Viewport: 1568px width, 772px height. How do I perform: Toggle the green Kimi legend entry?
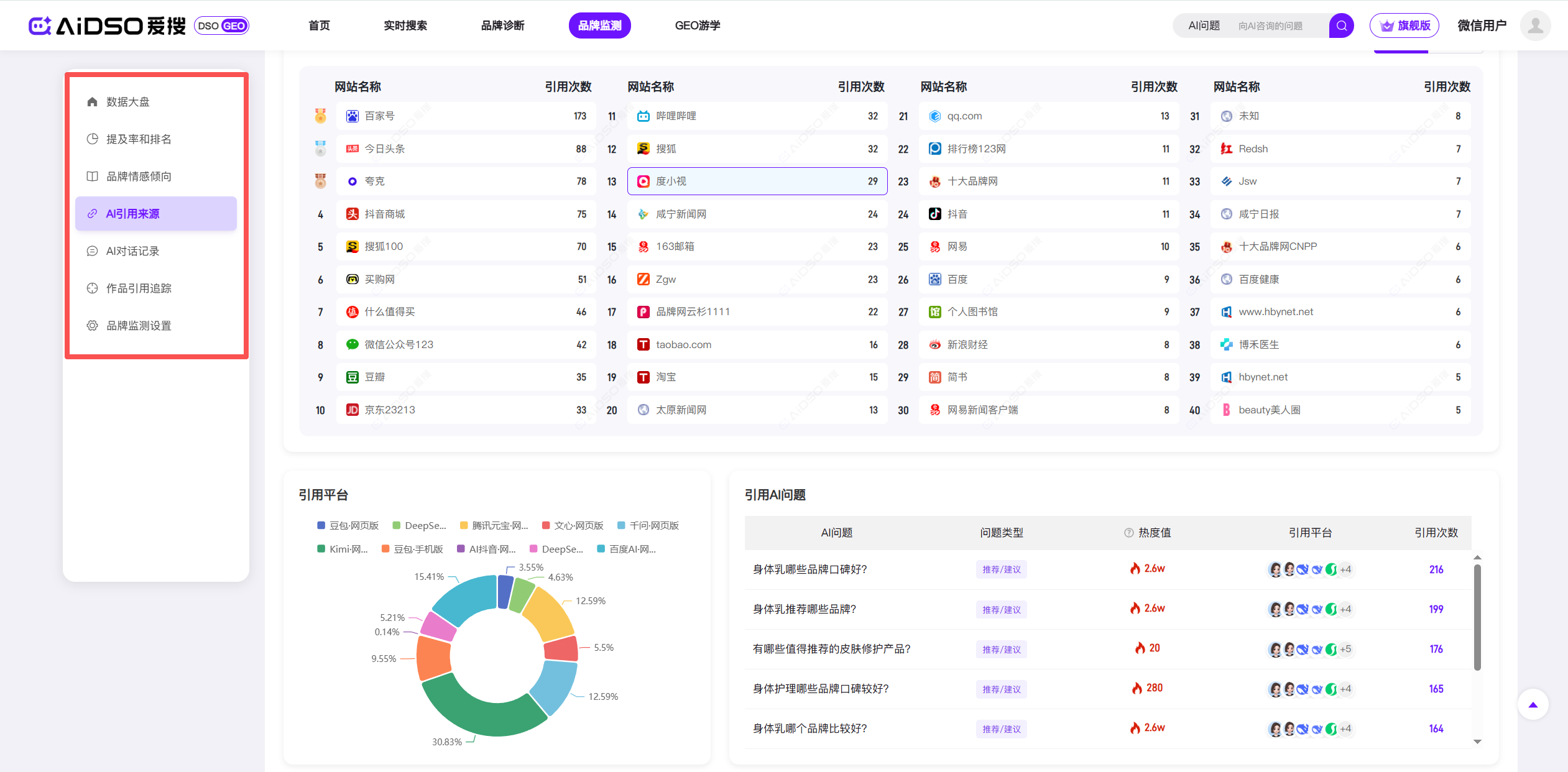[343, 549]
